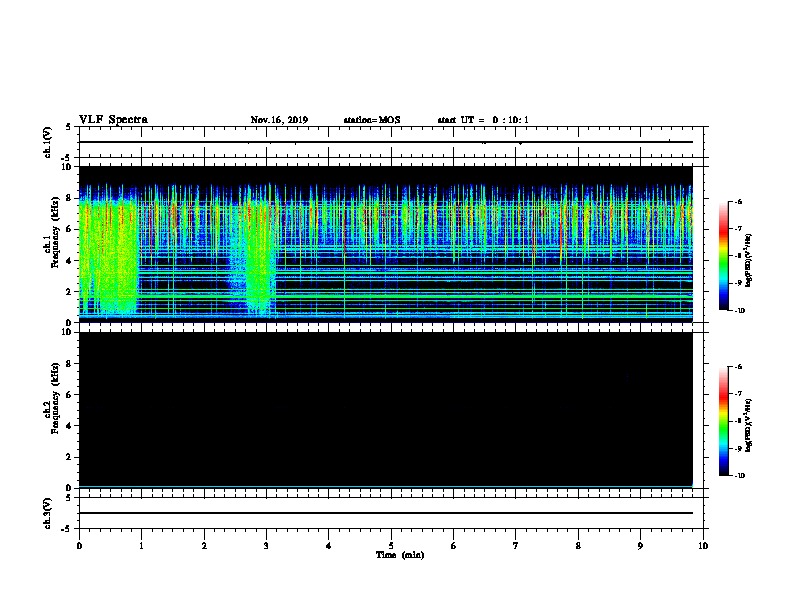The width and height of the screenshot is (792, 612).
Task: Click the ch.2 spectrogram color bar
Action: pos(723,421)
